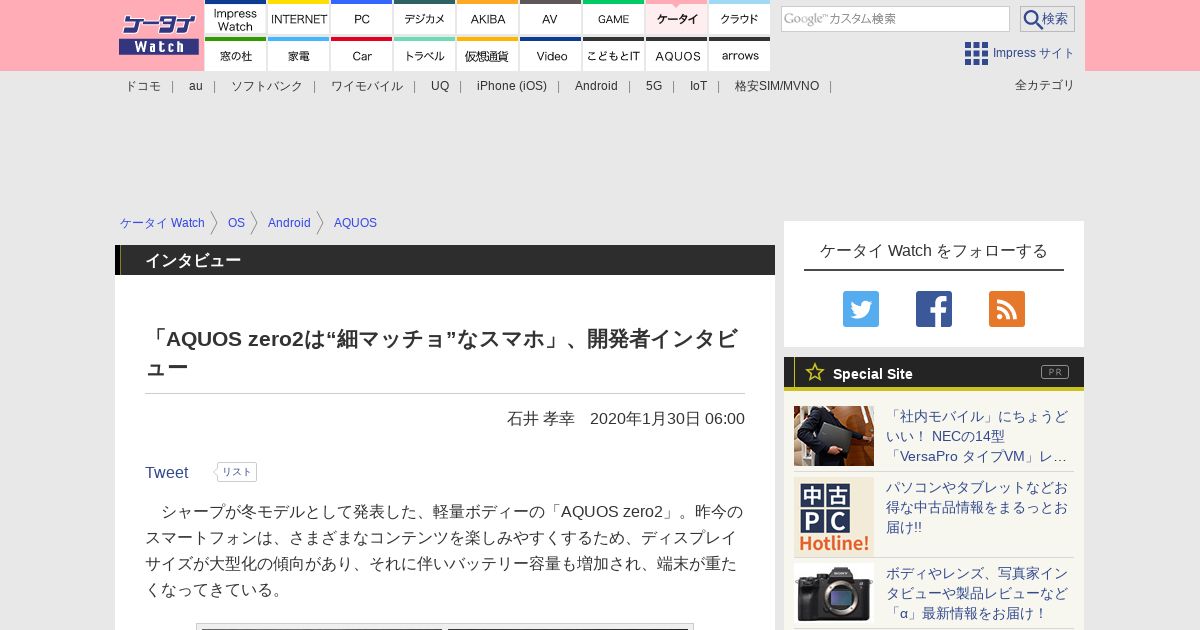Open the GAME Watch tab
1200x630 pixels.
614,18
